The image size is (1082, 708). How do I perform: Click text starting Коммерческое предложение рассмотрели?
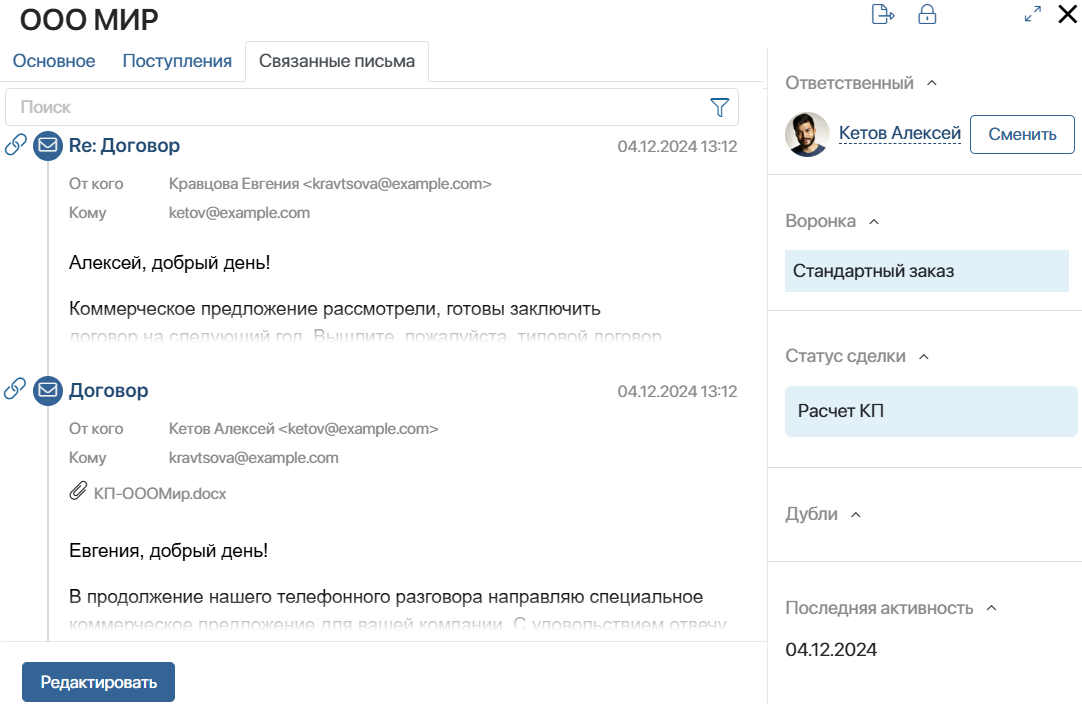coord(335,309)
